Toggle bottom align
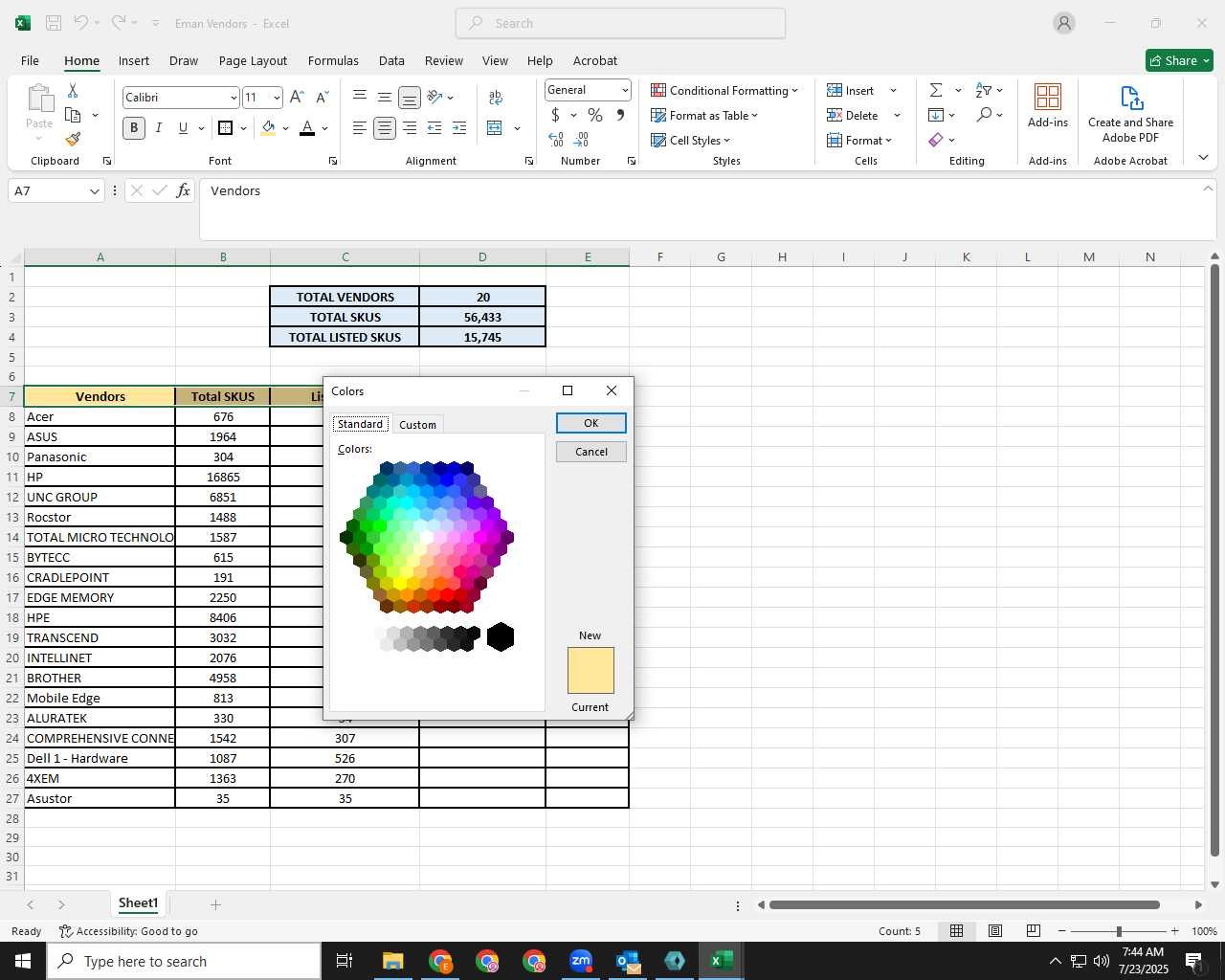Screen dimensions: 1225x980 [410, 97]
